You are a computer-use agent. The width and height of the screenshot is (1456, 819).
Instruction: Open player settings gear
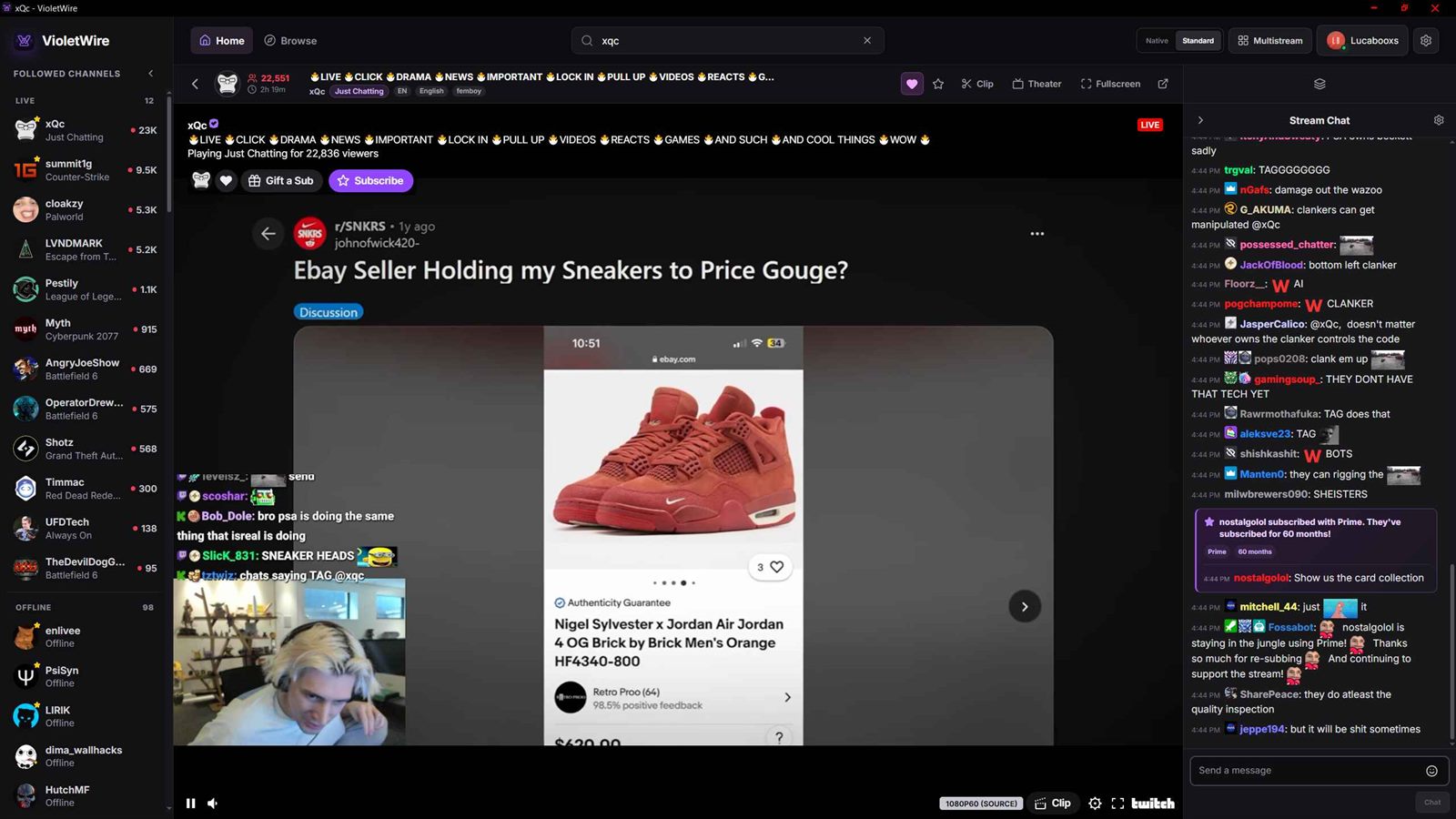coord(1095,804)
